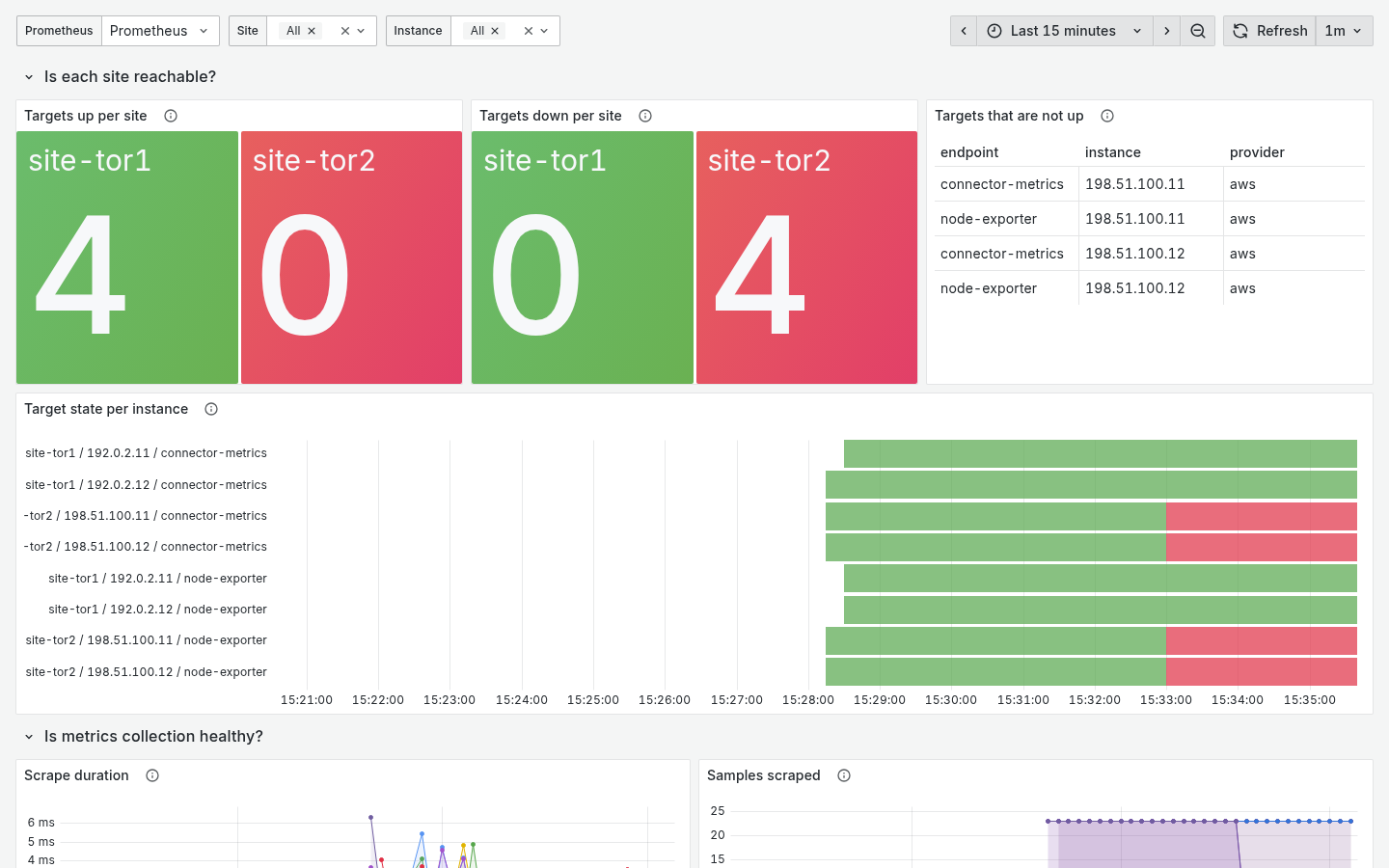This screenshot has height=868, width=1389.
Task: Show info for Targets down per site
Action: pyautogui.click(x=645, y=116)
